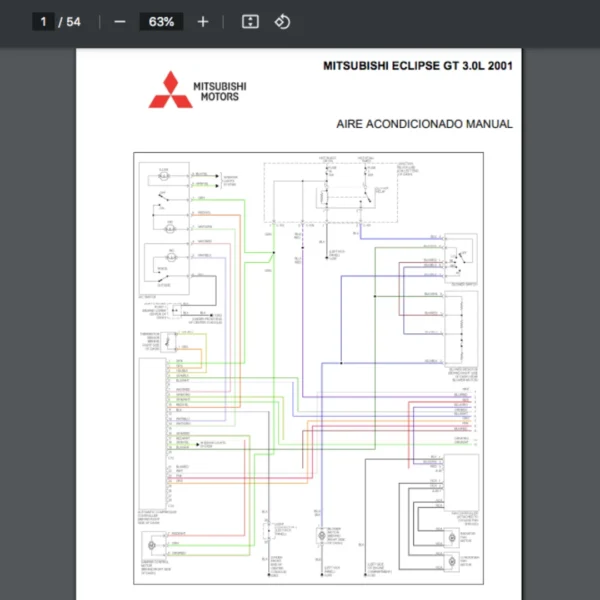This screenshot has width=600, height=600.
Task: Select the blower switch component on the right
Action: click(460, 258)
